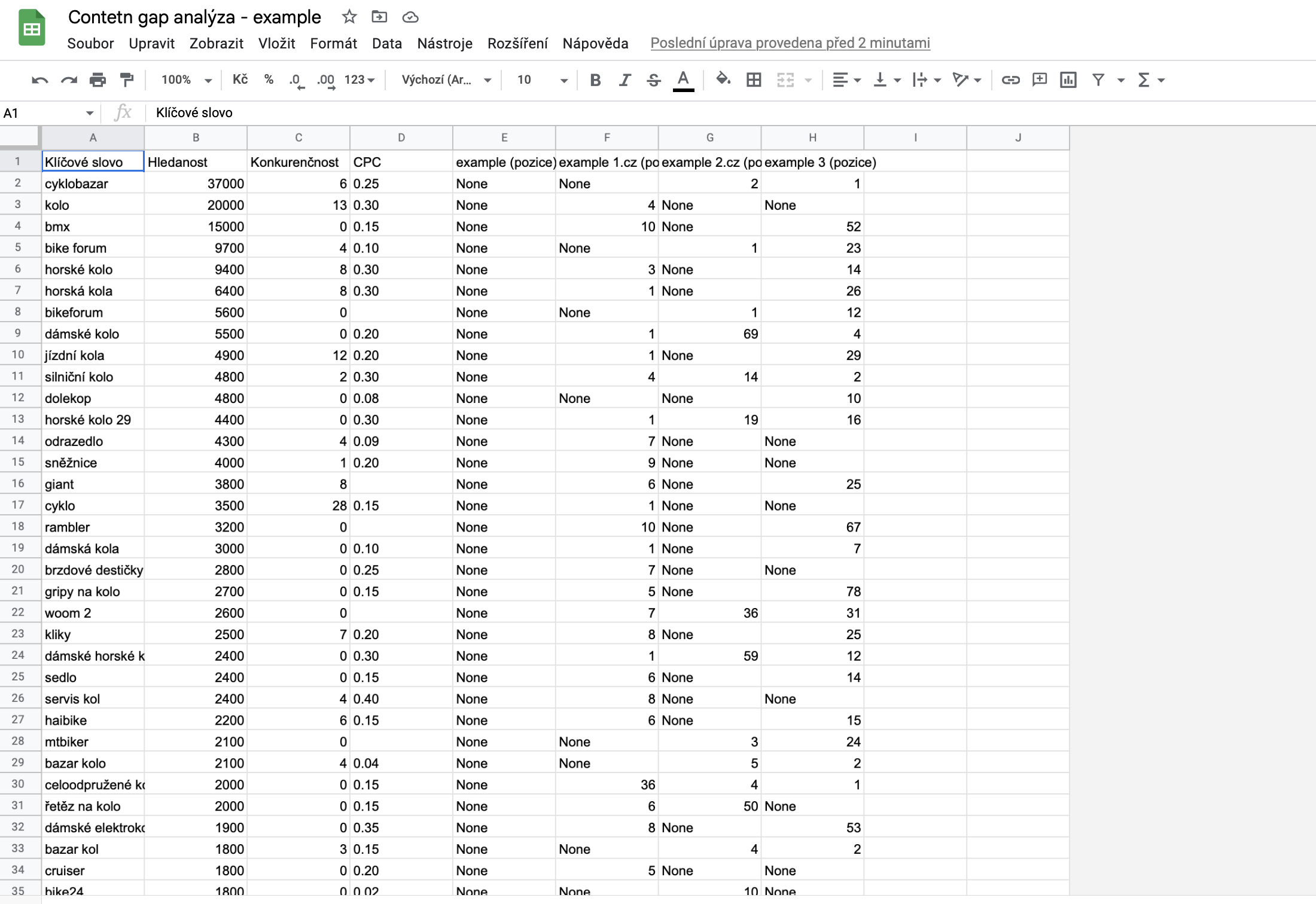This screenshot has height=904, width=1316.
Task: Select the cell with 37000
Action: click(196, 184)
